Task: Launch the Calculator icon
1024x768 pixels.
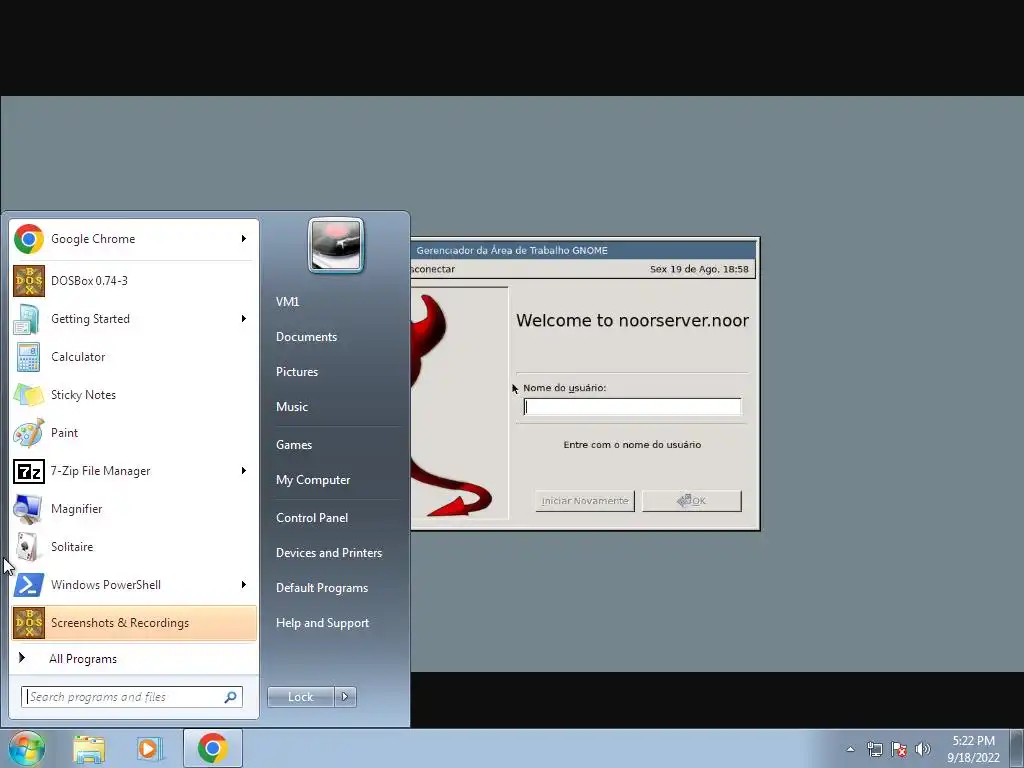Action: [x=29, y=357]
